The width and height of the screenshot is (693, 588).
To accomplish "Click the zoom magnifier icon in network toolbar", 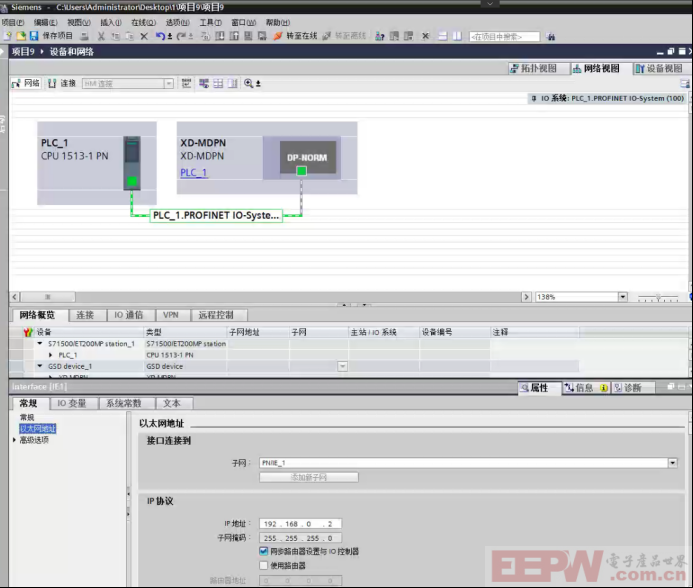I will click(248, 83).
